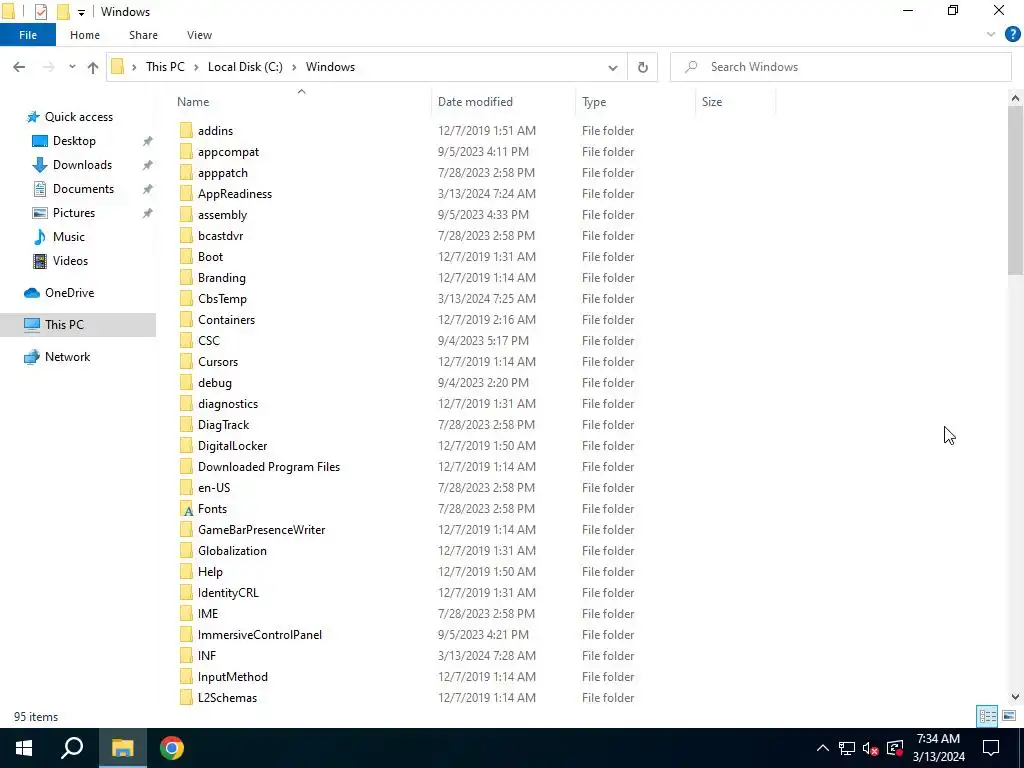Select OneDrive in navigation pane
The width and height of the screenshot is (1024, 768).
(x=69, y=293)
